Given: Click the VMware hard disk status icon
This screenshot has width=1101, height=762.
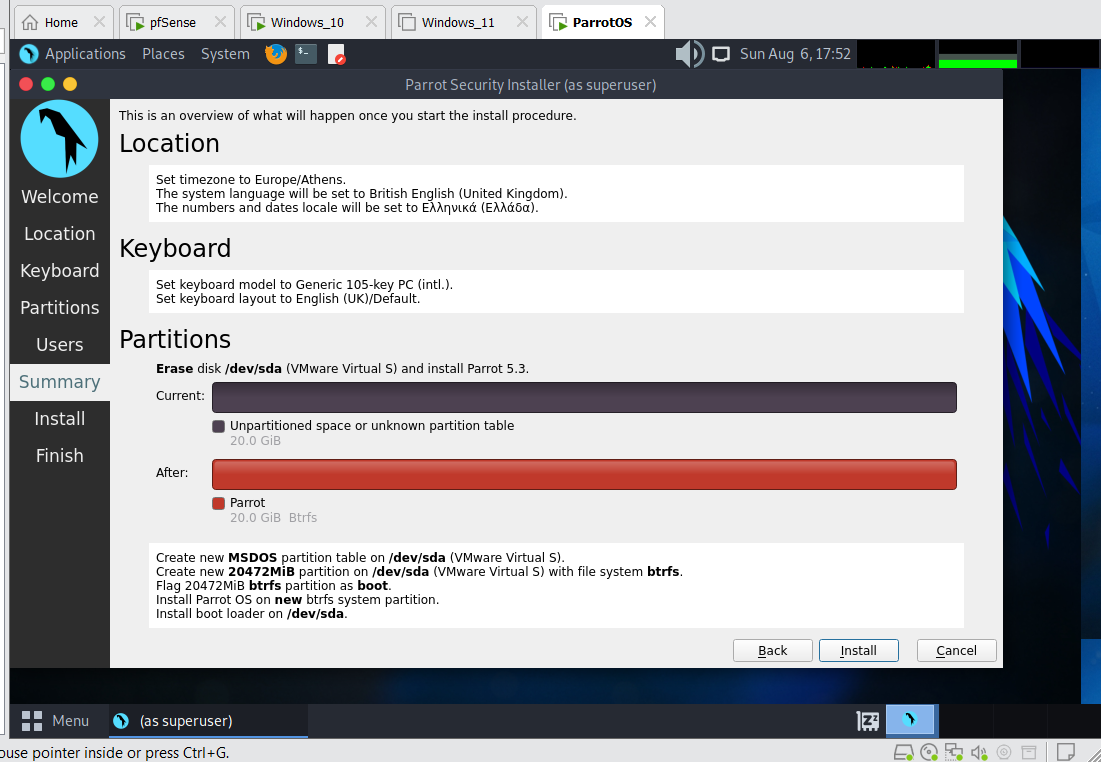Looking at the screenshot, I should [x=904, y=753].
